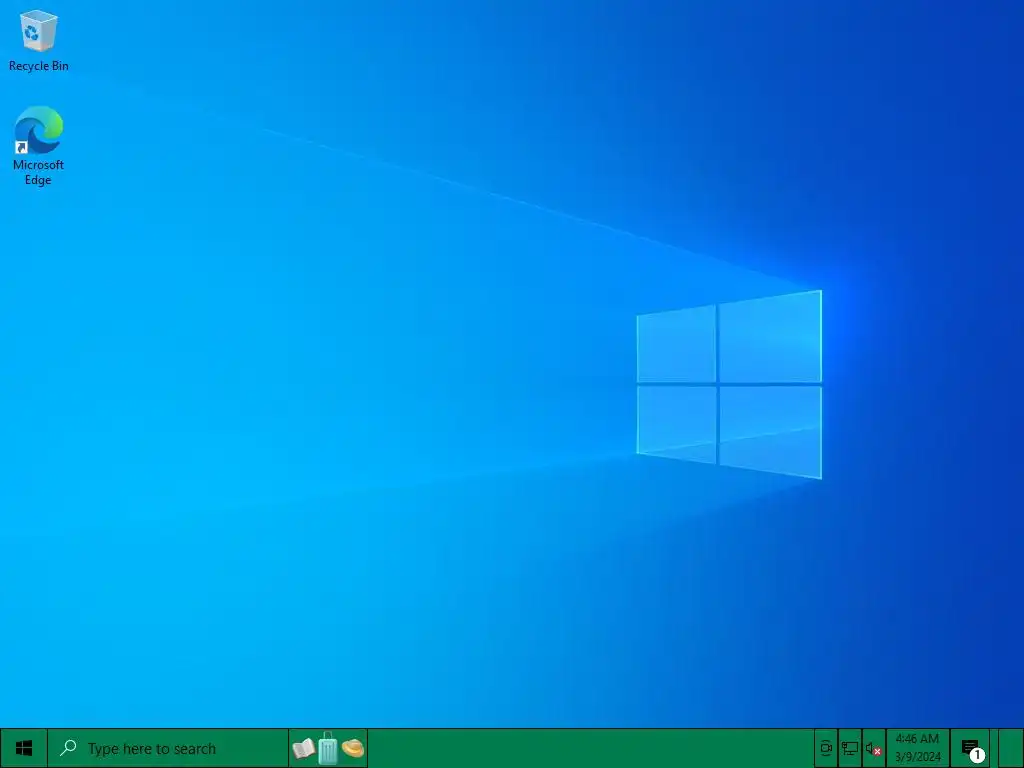Viewport: 1024px width, 768px height.
Task: Open the clock showing 4:46 AM
Action: tap(918, 748)
